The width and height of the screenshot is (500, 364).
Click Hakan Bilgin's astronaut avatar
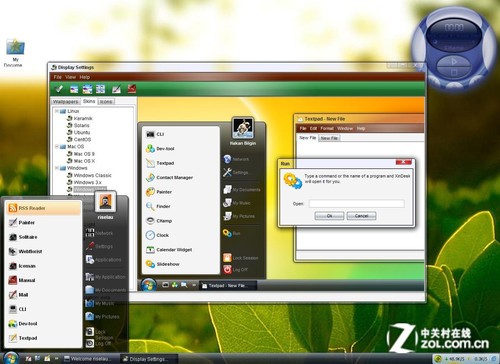pyautogui.click(x=243, y=128)
